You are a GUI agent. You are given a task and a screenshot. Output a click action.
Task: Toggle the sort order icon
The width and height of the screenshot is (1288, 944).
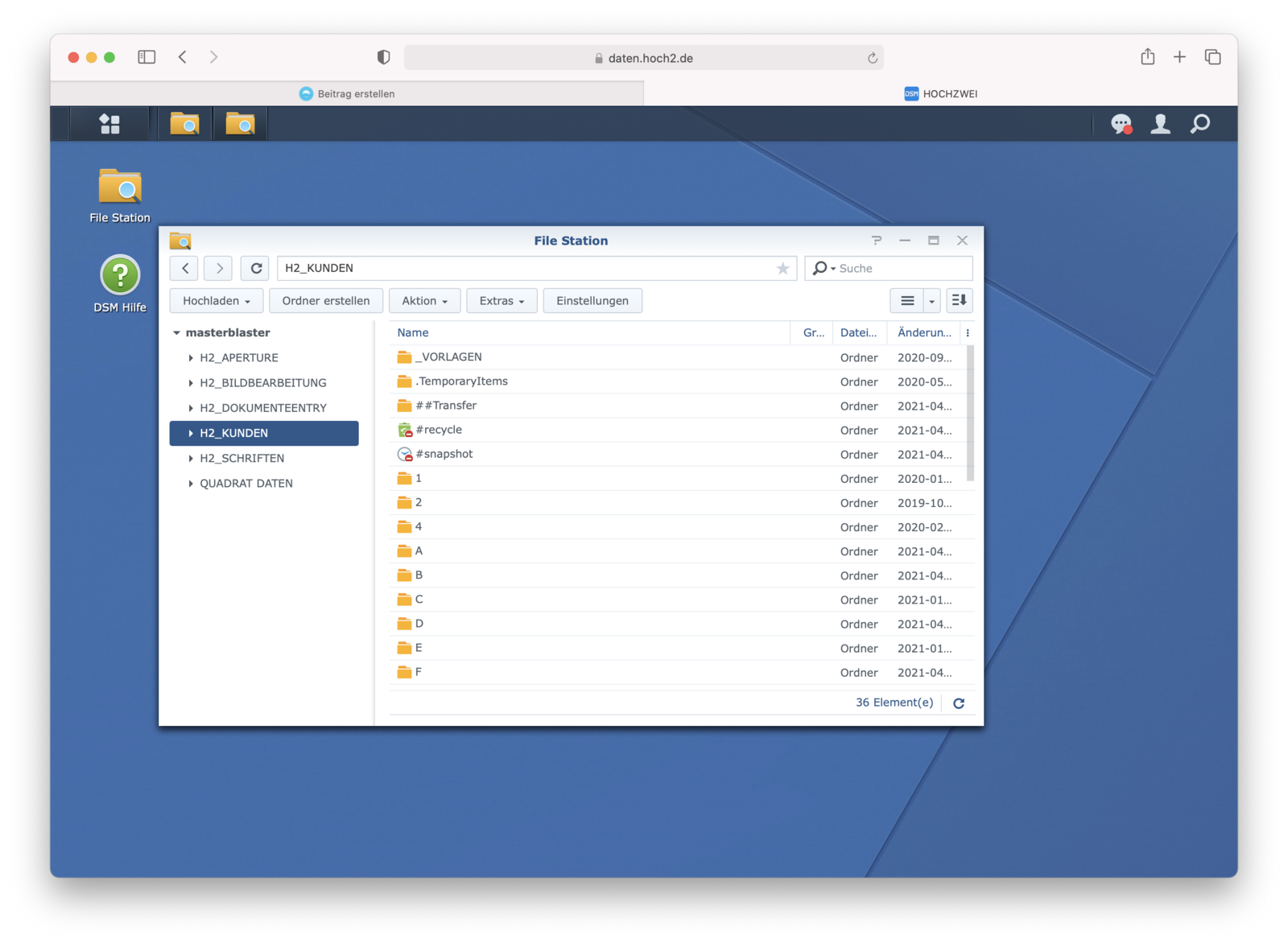click(959, 301)
